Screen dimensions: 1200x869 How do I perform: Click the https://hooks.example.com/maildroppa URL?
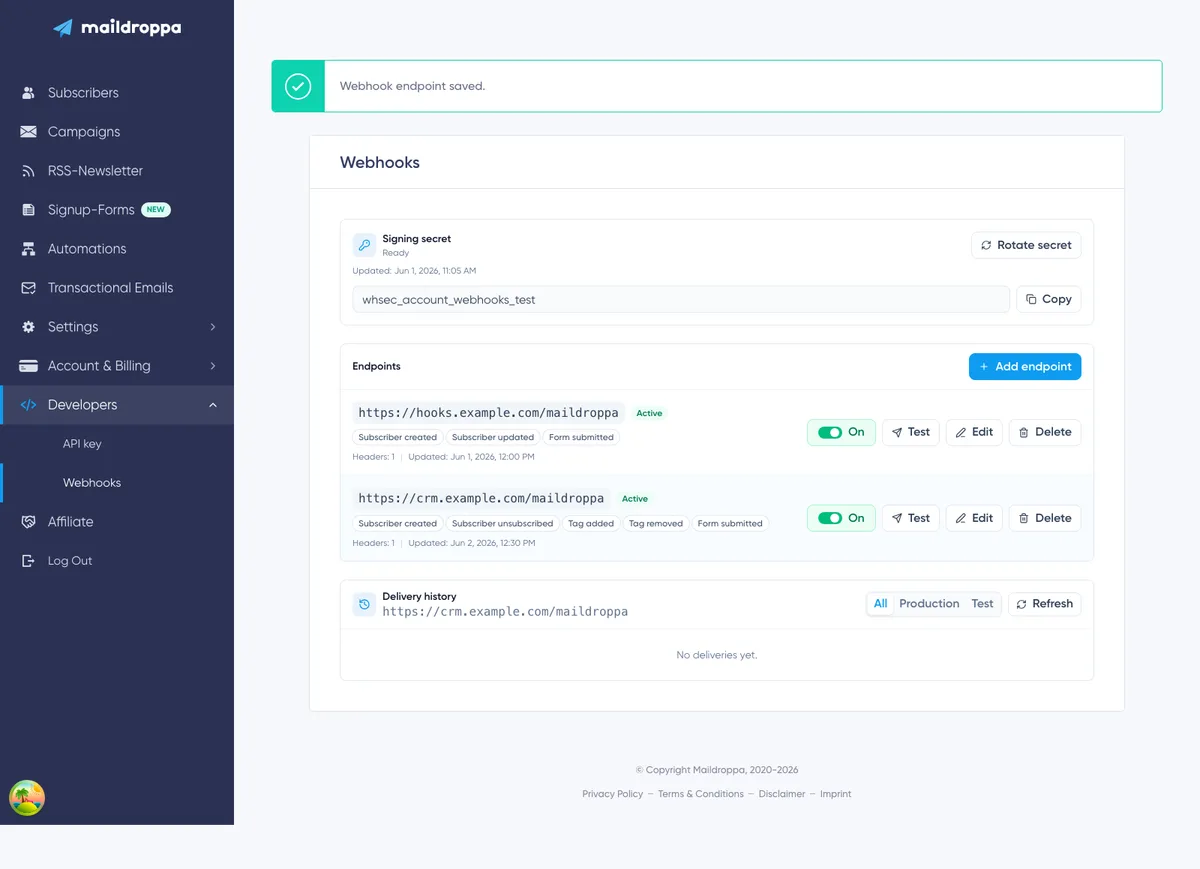pyautogui.click(x=490, y=413)
